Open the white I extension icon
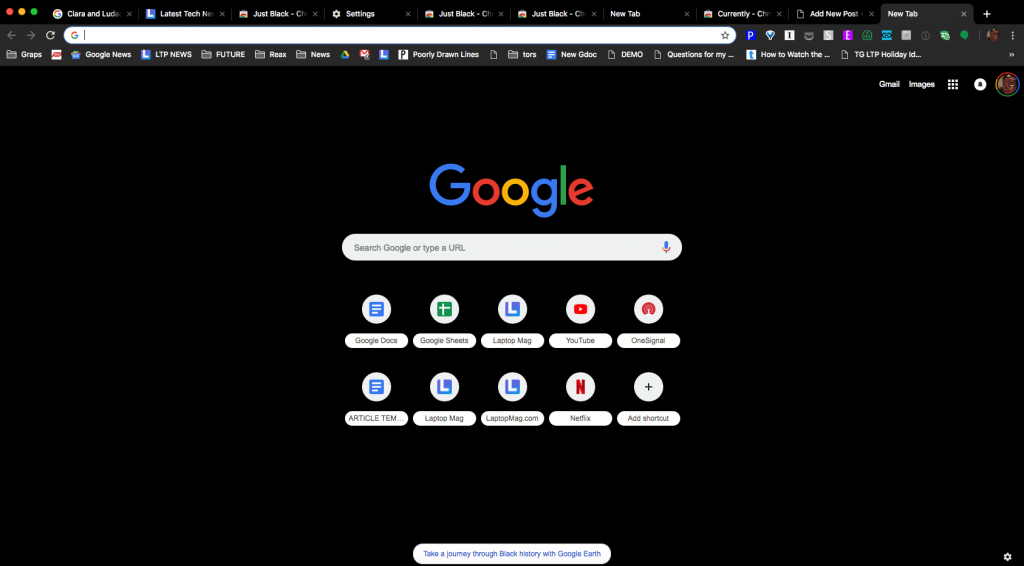The width and height of the screenshot is (1024, 566). coord(790,35)
